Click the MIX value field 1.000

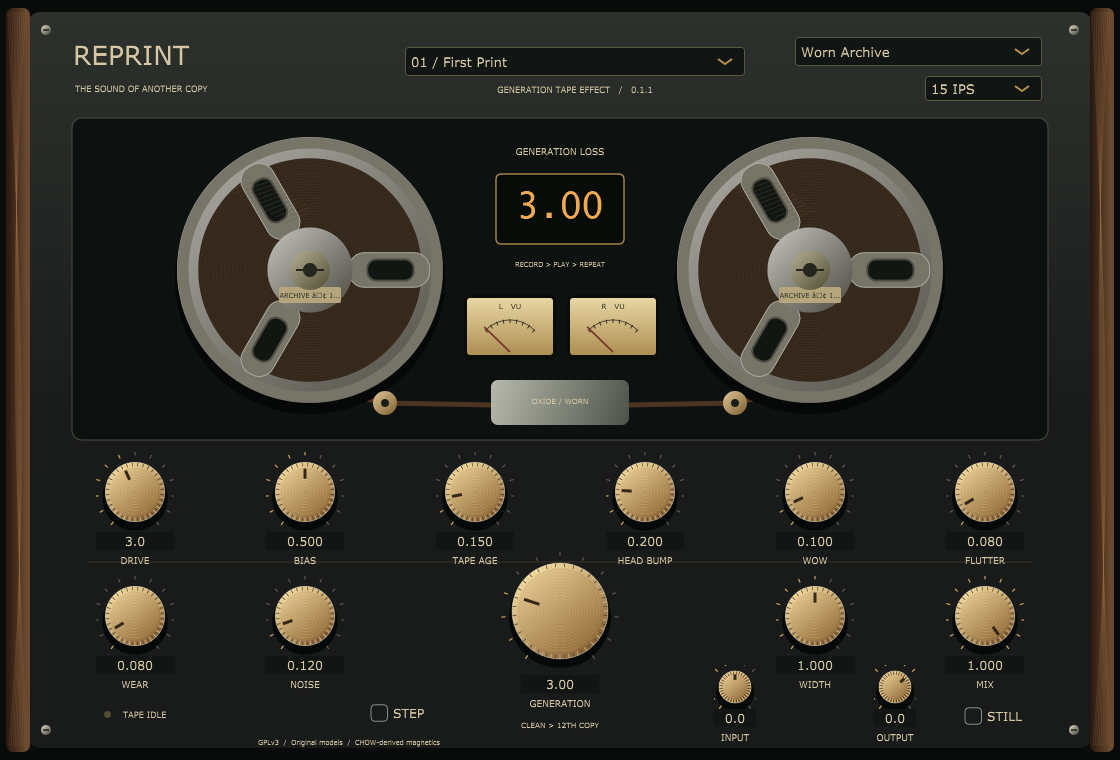pyautogui.click(x=985, y=665)
